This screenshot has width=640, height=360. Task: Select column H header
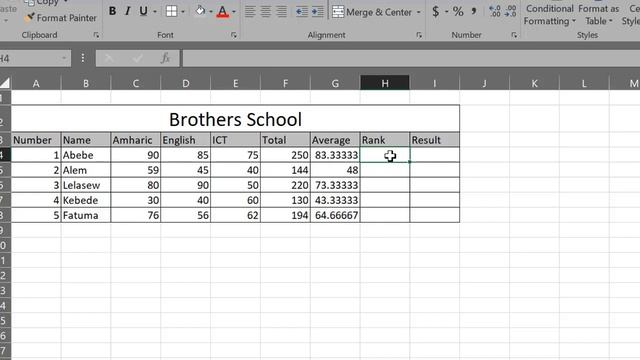pos(384,83)
